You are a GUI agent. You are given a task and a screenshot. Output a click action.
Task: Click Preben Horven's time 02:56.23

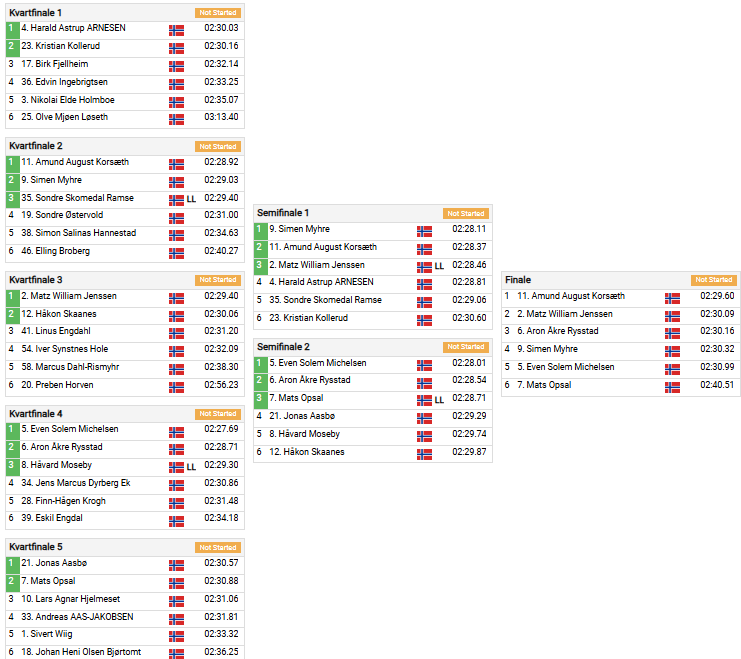(x=221, y=385)
